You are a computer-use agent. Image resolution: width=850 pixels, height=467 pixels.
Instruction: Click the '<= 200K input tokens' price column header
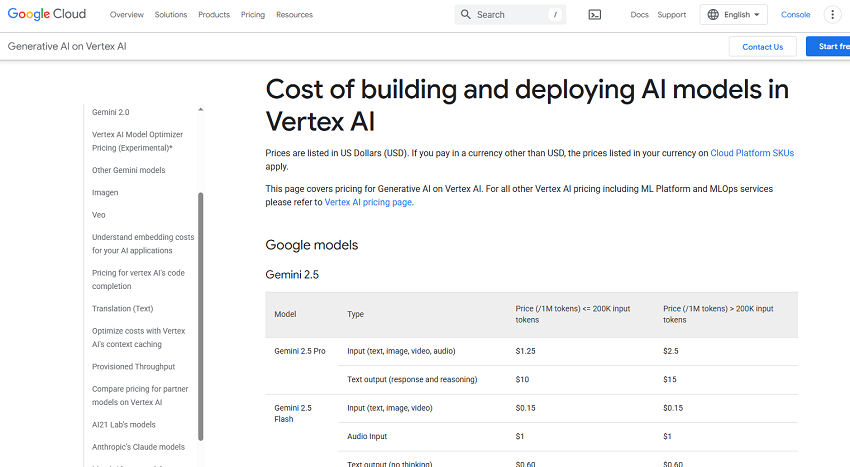point(572,314)
